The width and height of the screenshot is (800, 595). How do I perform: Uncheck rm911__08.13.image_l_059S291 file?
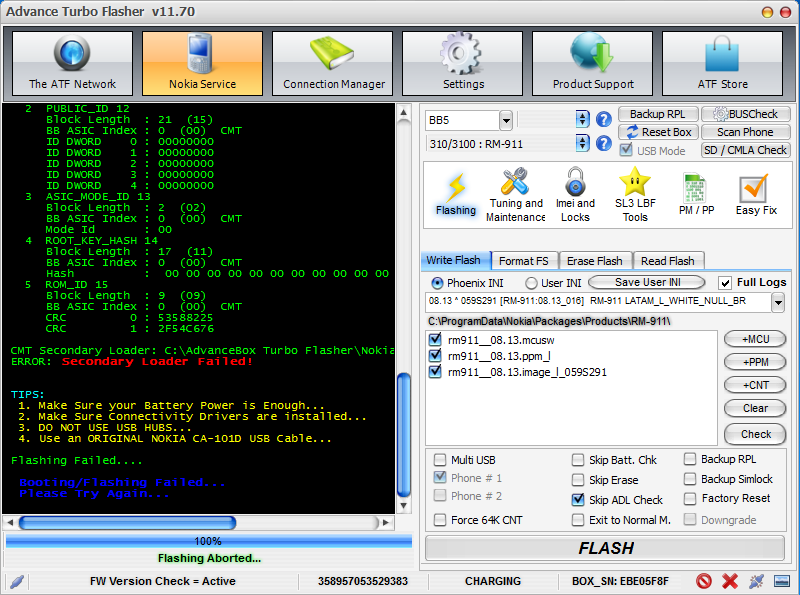click(435, 371)
